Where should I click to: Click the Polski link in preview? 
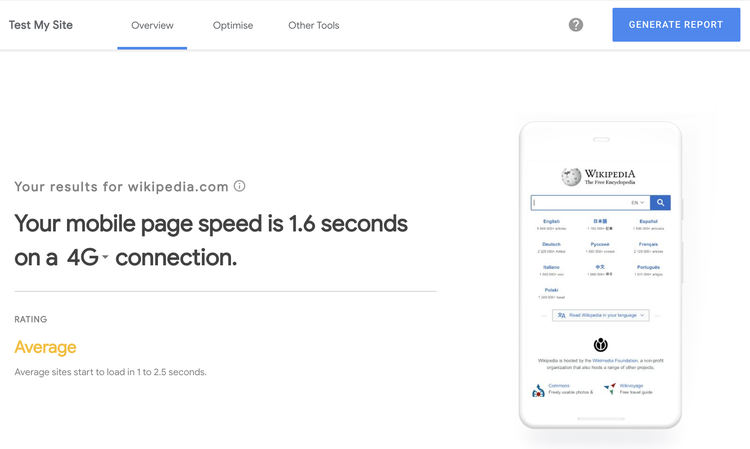click(551, 290)
